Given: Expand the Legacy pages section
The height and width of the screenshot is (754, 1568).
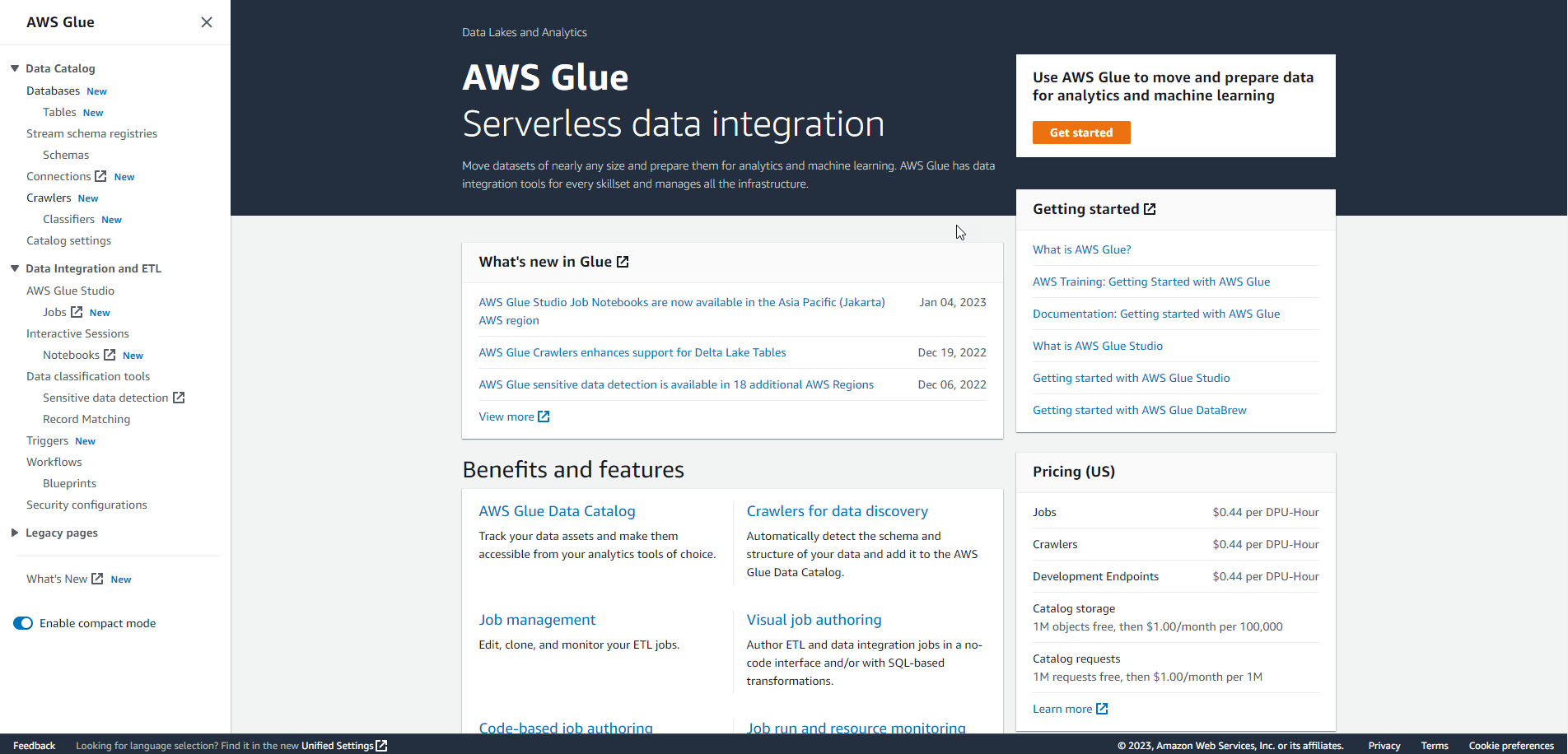Looking at the screenshot, I should tap(15, 533).
